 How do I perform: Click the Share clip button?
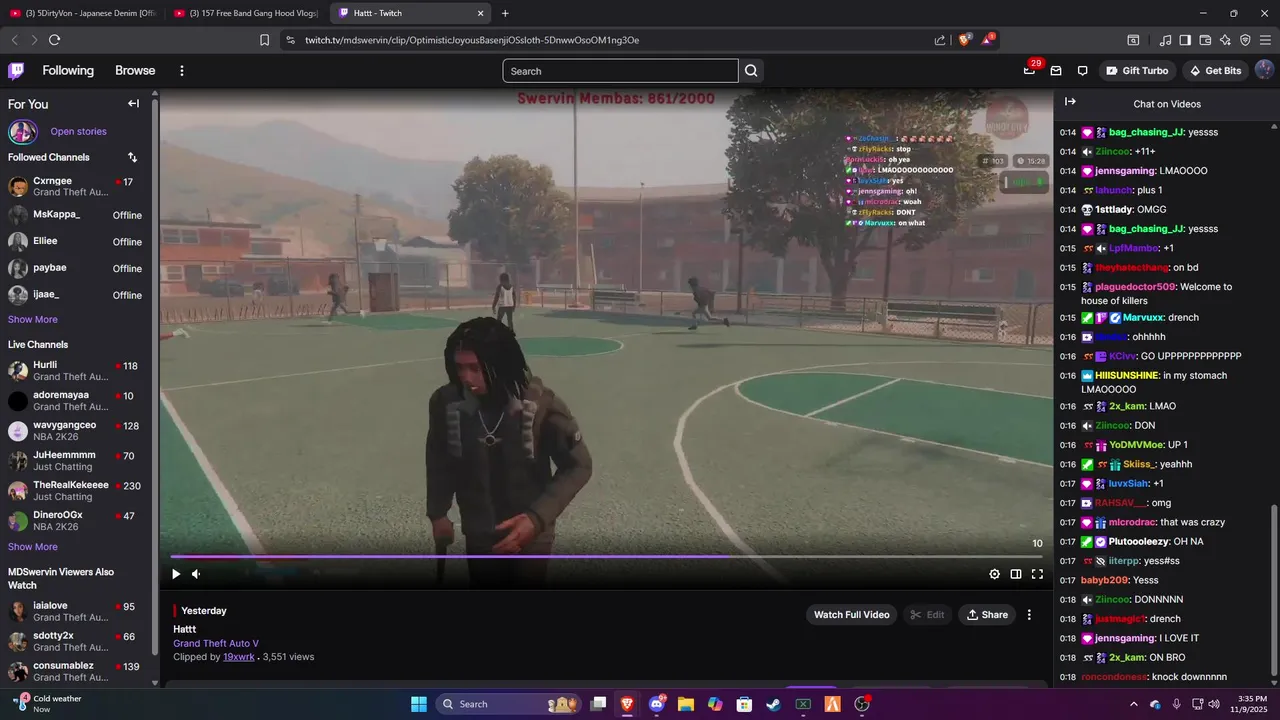[x=987, y=615]
